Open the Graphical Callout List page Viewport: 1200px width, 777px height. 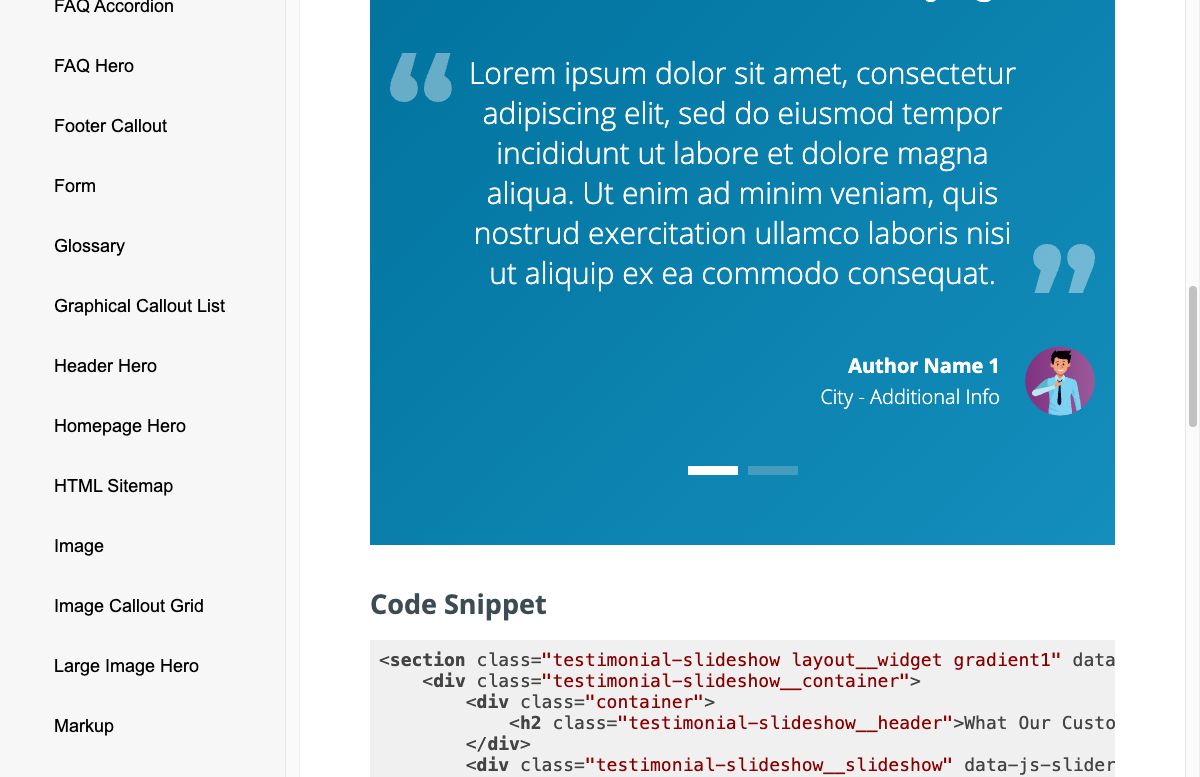pyautogui.click(x=139, y=306)
